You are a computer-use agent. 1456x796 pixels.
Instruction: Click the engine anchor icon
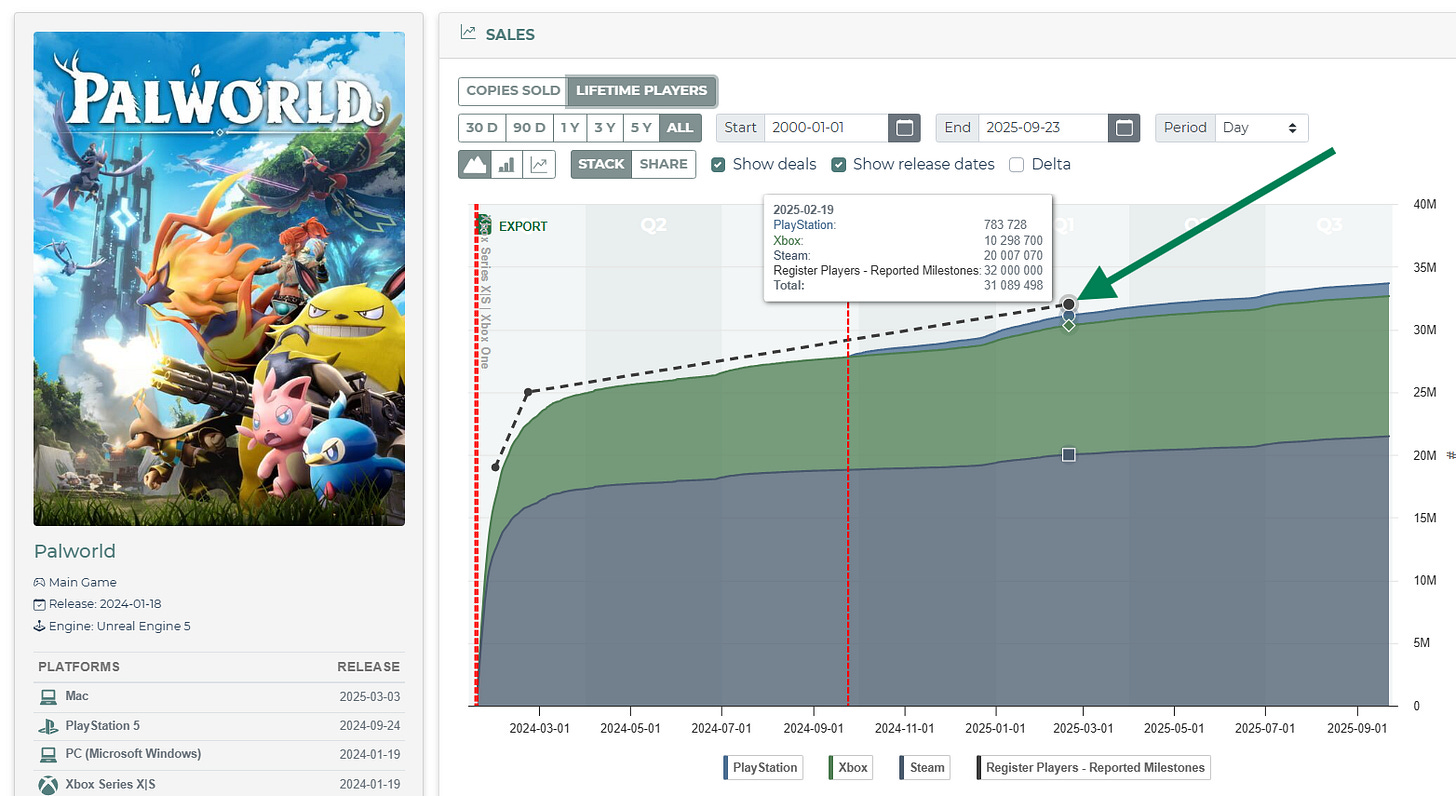pos(39,626)
